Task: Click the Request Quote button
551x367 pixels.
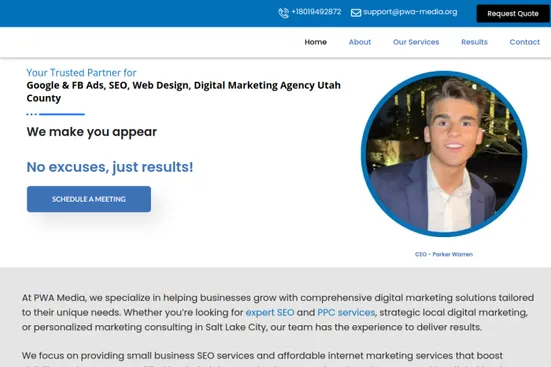Action: (x=513, y=13)
